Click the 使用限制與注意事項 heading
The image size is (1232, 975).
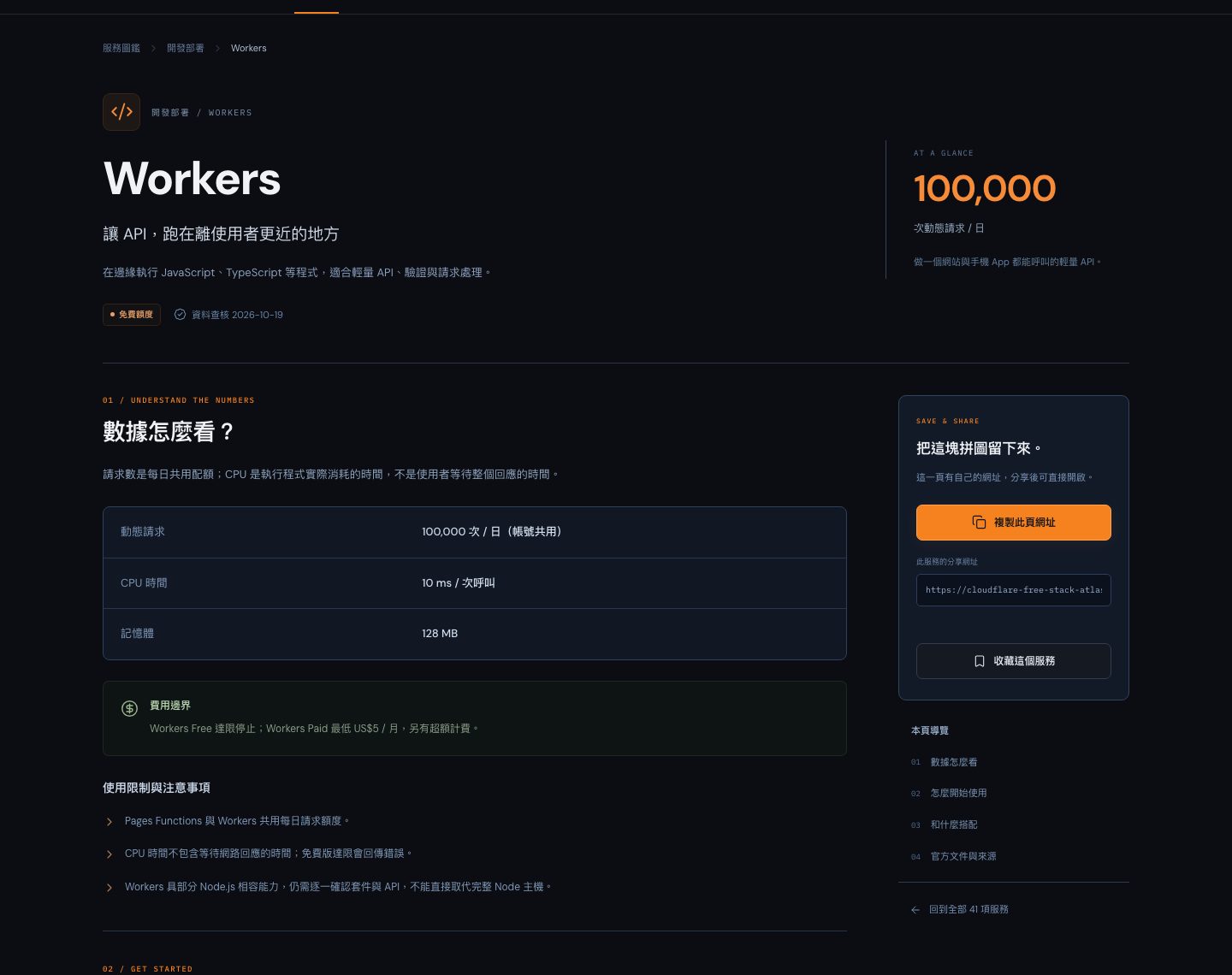pos(157,788)
